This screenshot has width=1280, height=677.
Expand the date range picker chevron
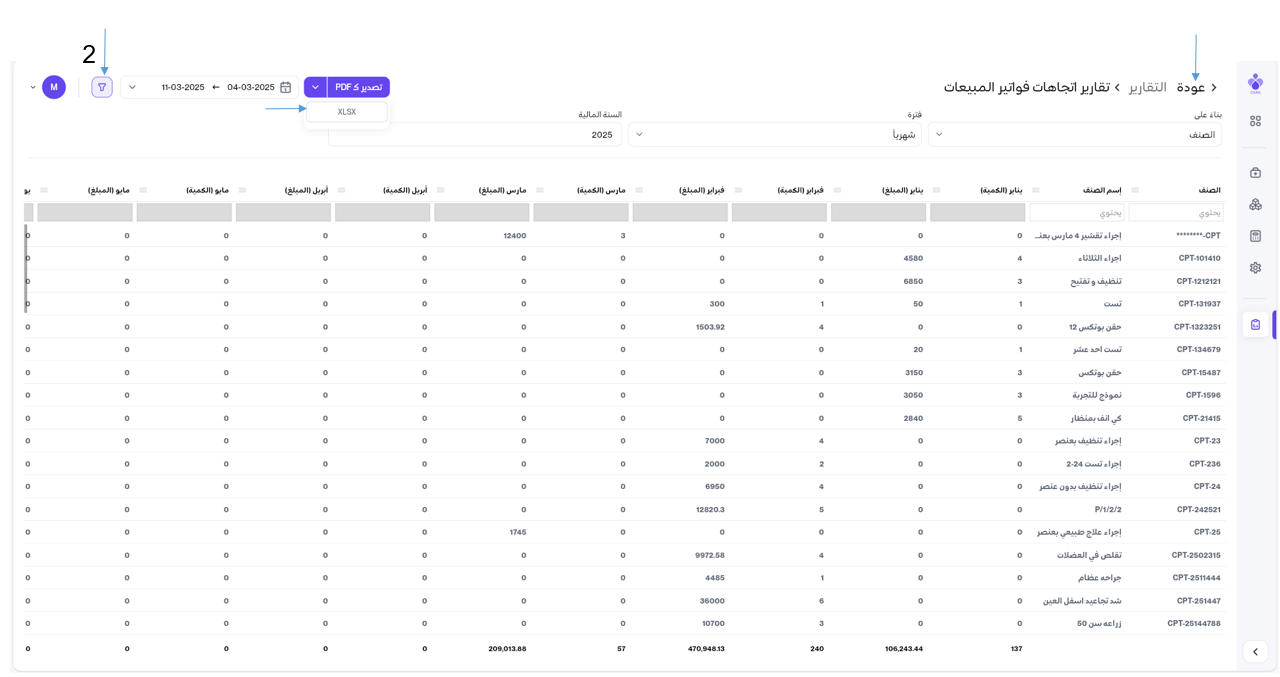click(x=132, y=87)
